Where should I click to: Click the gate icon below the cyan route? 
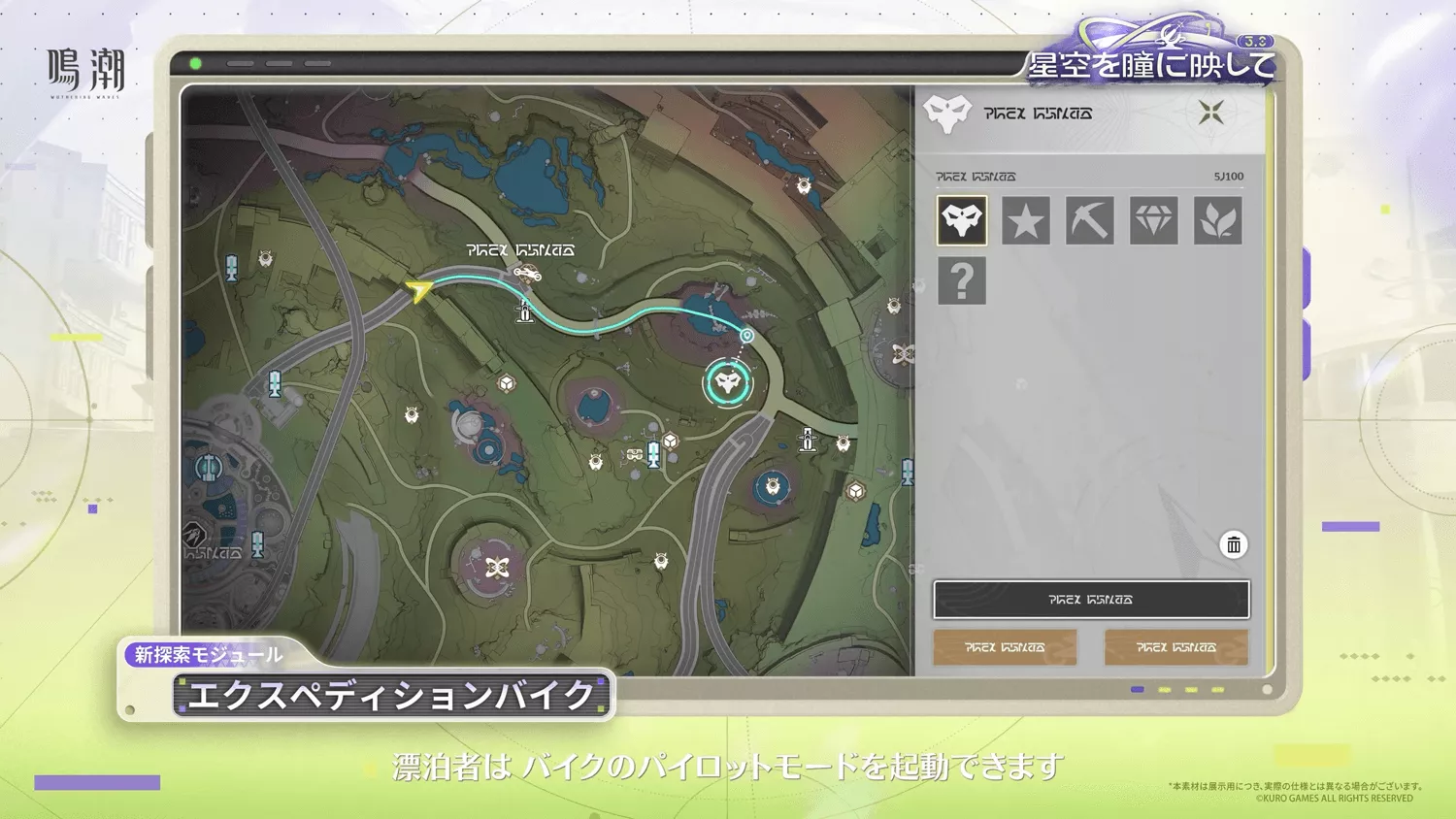522,312
